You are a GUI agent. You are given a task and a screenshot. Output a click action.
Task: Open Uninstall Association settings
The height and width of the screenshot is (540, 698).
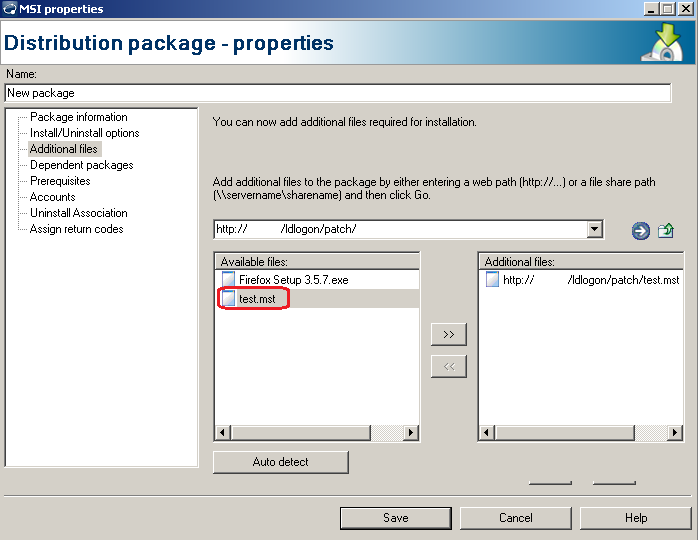[x=78, y=213]
